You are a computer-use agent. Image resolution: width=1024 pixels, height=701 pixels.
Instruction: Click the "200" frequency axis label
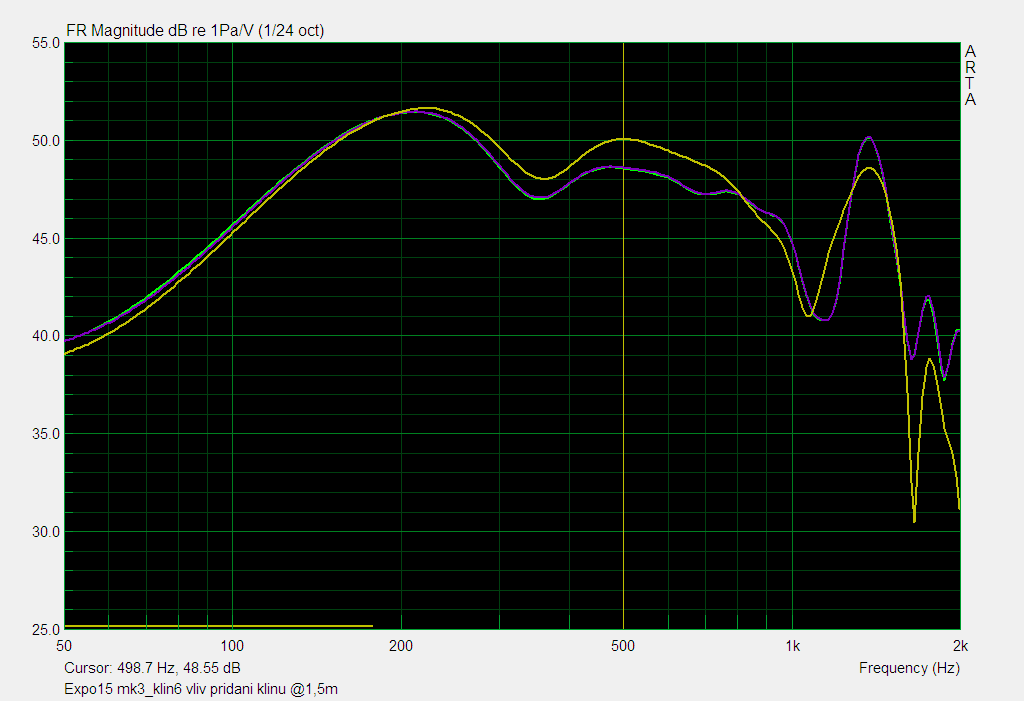point(401,646)
